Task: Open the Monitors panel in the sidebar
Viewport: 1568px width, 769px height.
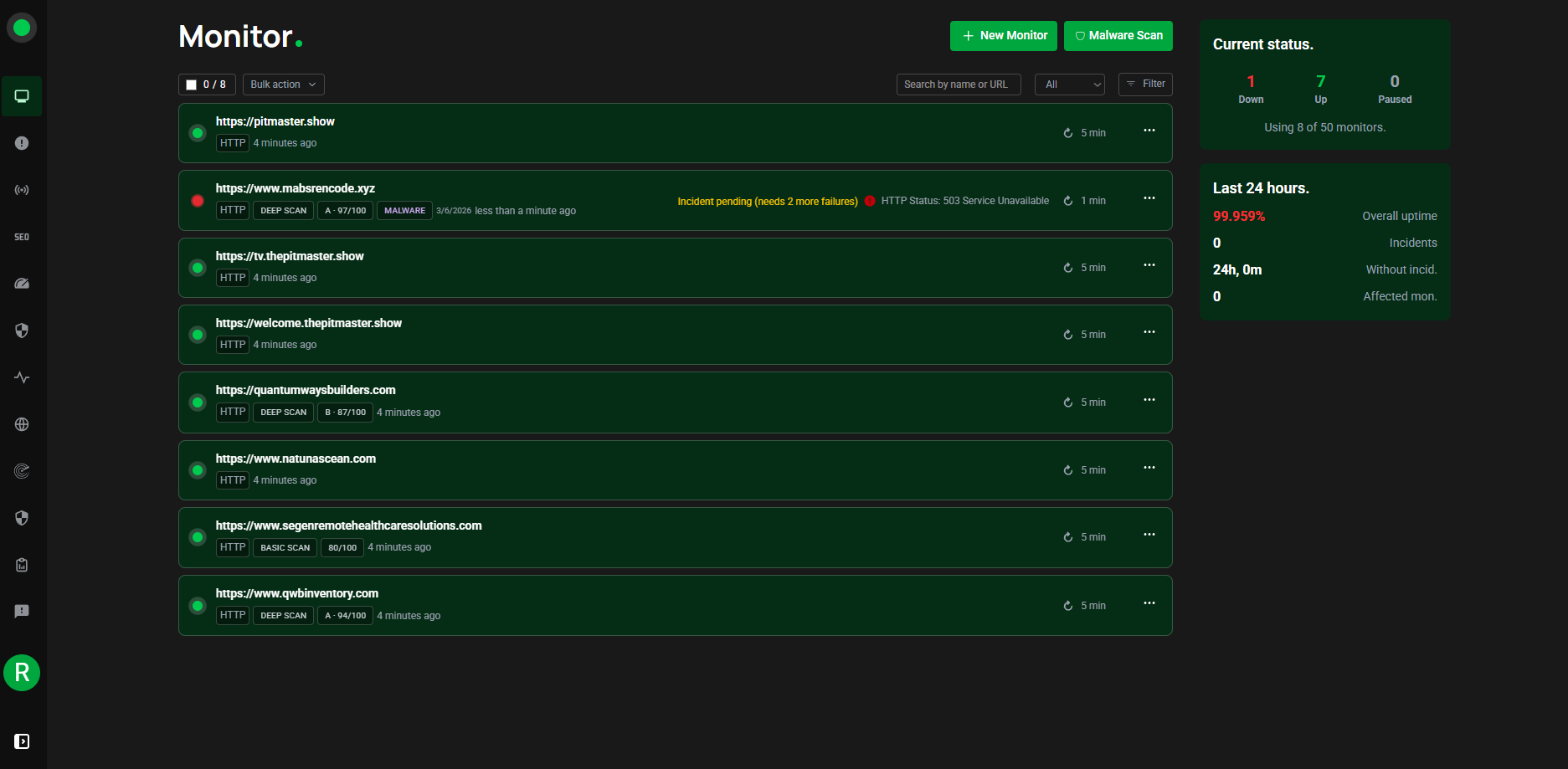Action: point(22,95)
